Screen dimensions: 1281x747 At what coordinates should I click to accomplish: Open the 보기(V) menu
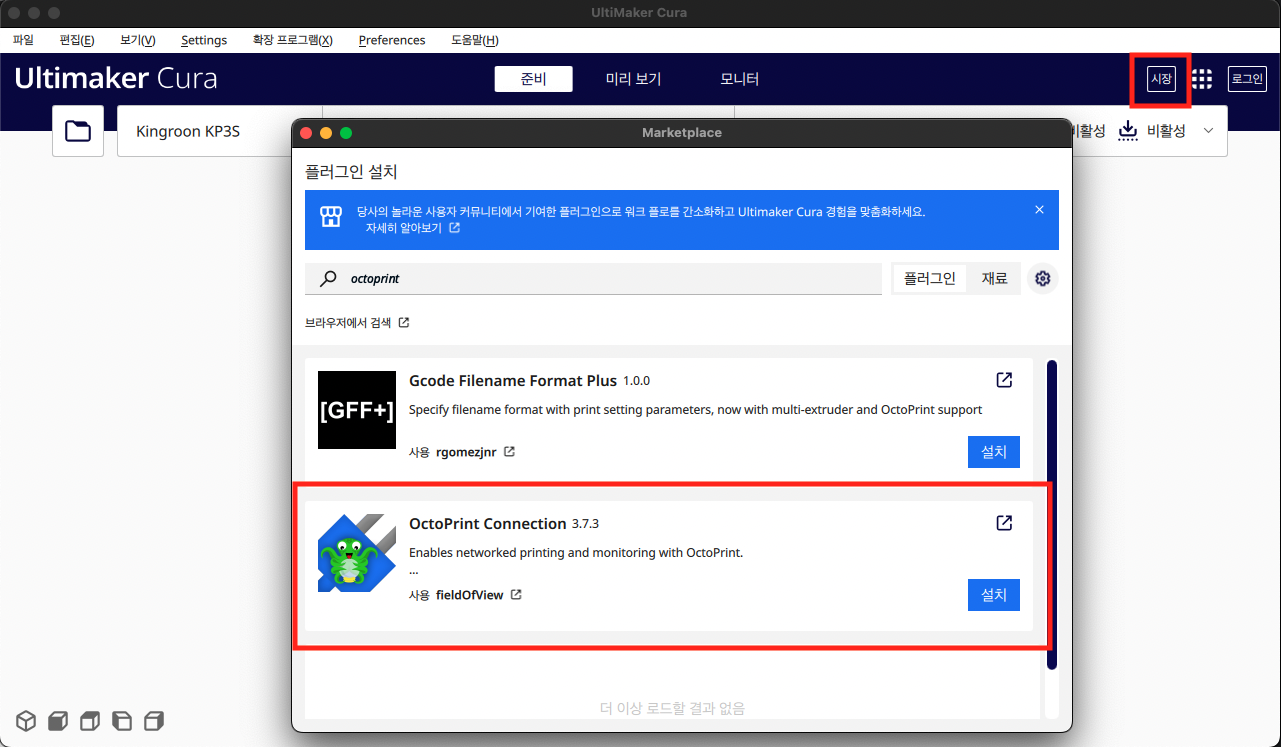coord(138,40)
